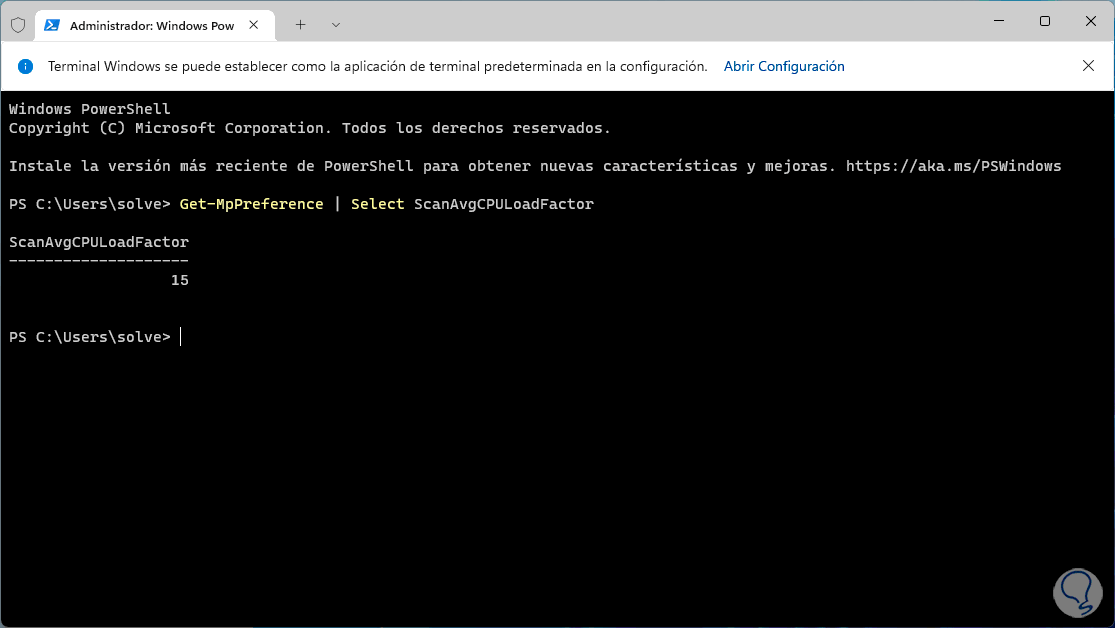Click the Windows PowerShell header line
Viewport: 1115px width, 628px height.
tap(90, 109)
